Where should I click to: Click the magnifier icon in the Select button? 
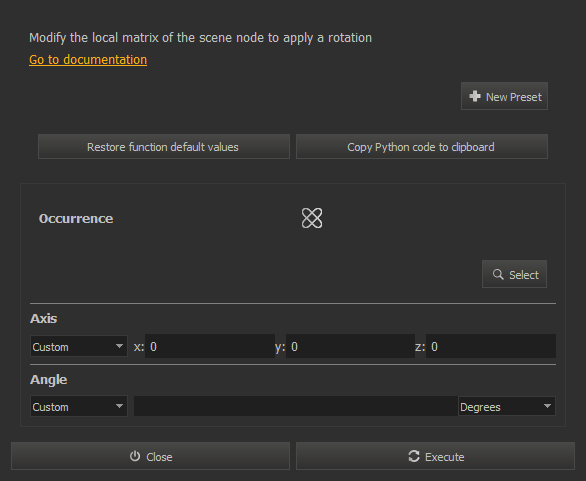pos(498,274)
